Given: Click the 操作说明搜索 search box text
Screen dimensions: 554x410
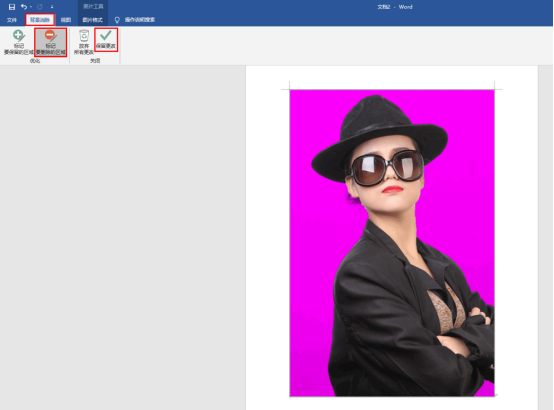Looking at the screenshot, I should [140, 20].
